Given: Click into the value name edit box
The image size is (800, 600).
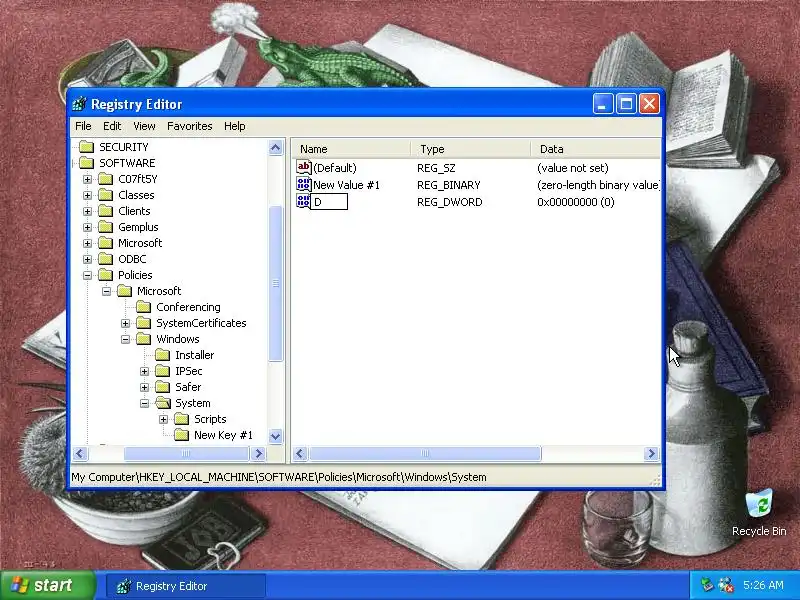Looking at the screenshot, I should tap(329, 202).
